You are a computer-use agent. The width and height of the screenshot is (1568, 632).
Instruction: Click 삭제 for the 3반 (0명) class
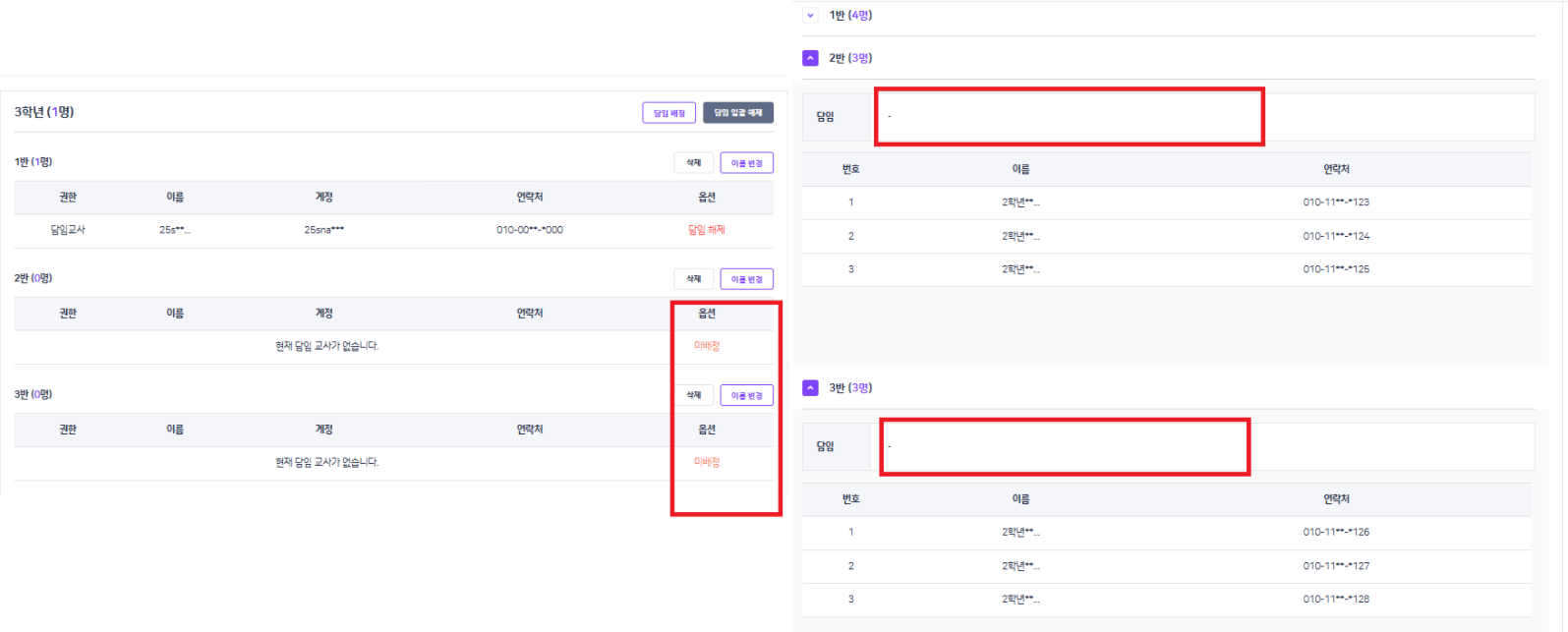coord(693,395)
